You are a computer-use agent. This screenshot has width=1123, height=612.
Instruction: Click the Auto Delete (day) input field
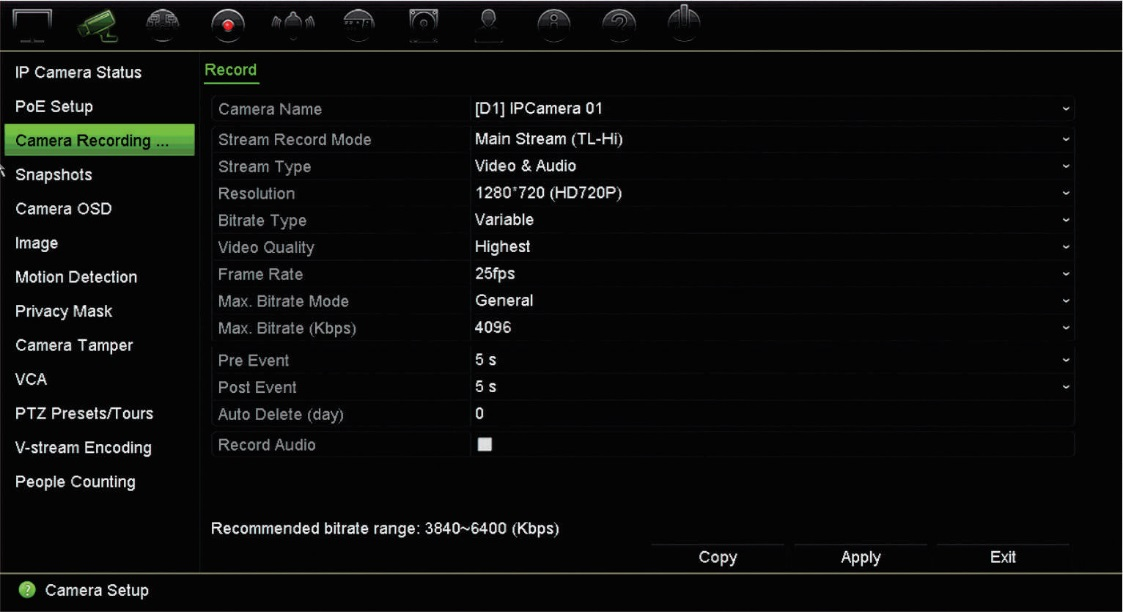pyautogui.click(x=771, y=414)
